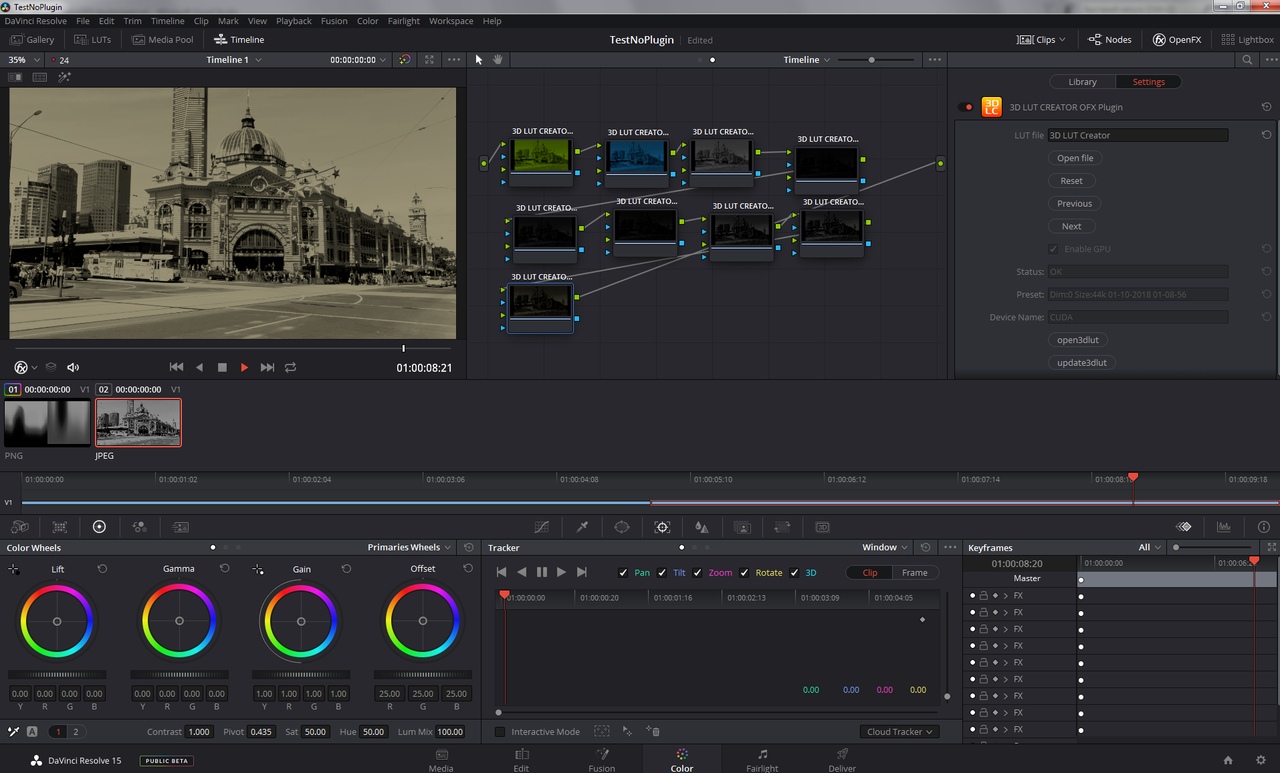
Task: Click the plugin Reset button
Action: tap(1071, 181)
